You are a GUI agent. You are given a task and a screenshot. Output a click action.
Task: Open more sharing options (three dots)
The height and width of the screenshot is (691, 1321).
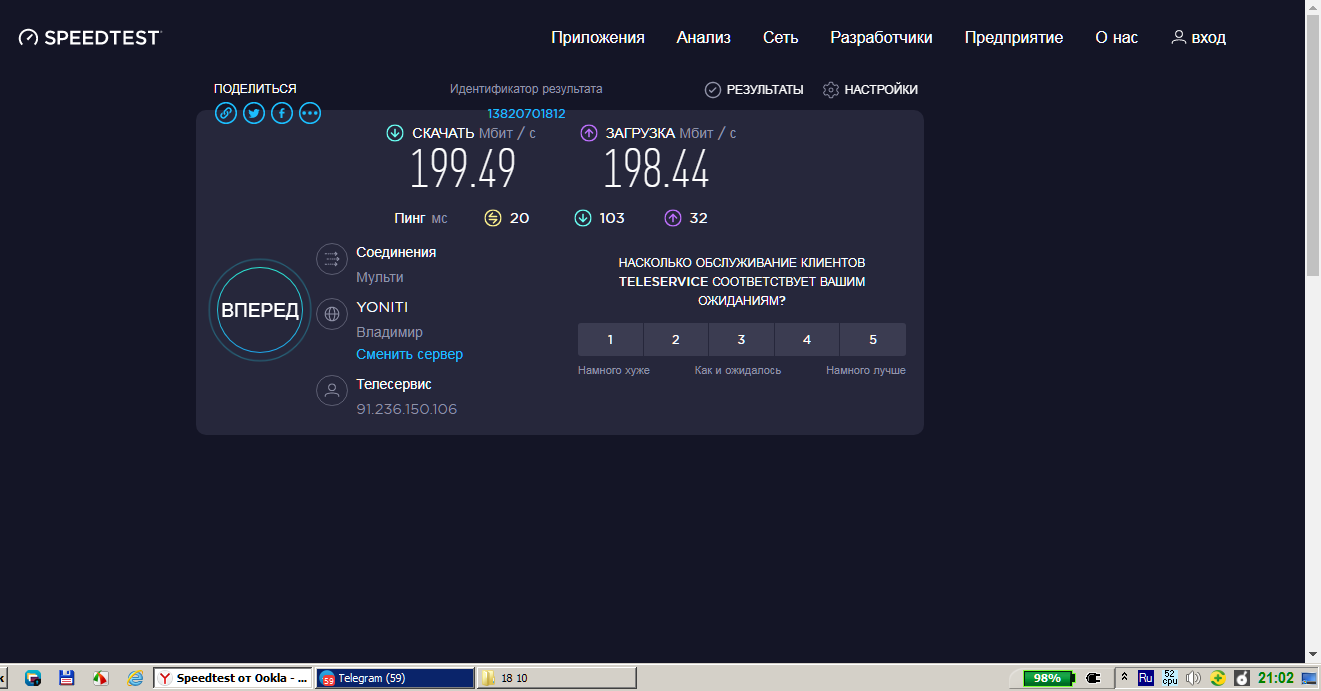pos(310,113)
